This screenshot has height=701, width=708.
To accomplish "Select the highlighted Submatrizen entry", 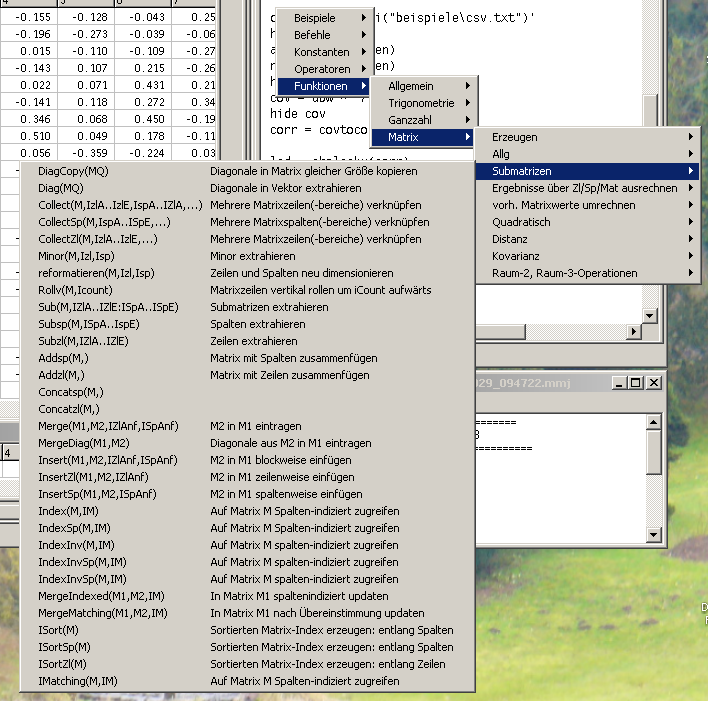I will click(587, 171).
